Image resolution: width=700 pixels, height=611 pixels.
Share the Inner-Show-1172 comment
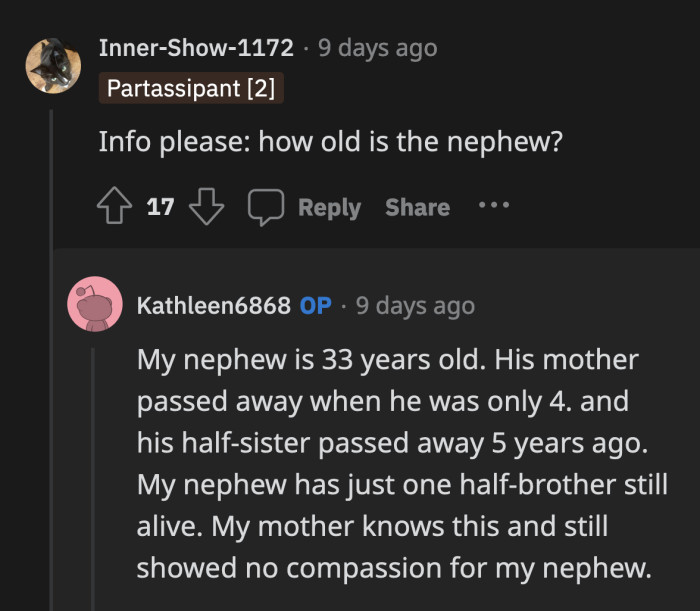tap(417, 207)
